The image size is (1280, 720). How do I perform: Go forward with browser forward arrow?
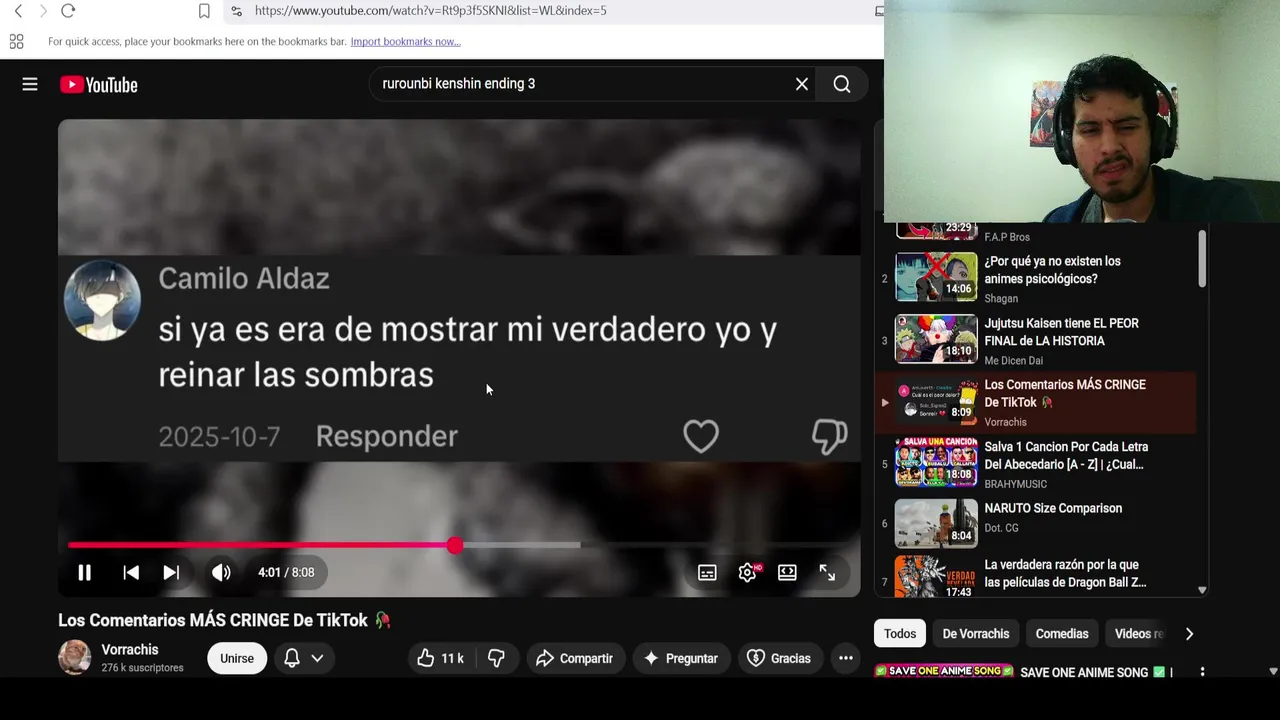[43, 11]
